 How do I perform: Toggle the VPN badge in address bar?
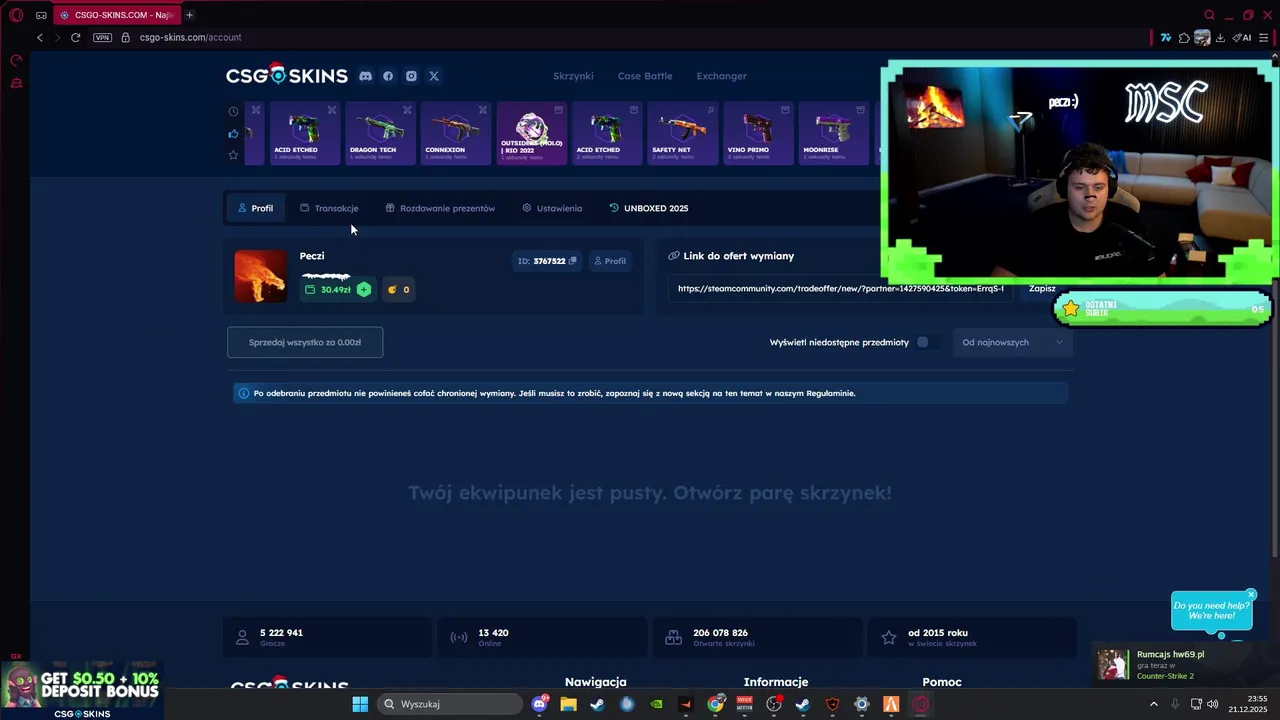tap(102, 37)
